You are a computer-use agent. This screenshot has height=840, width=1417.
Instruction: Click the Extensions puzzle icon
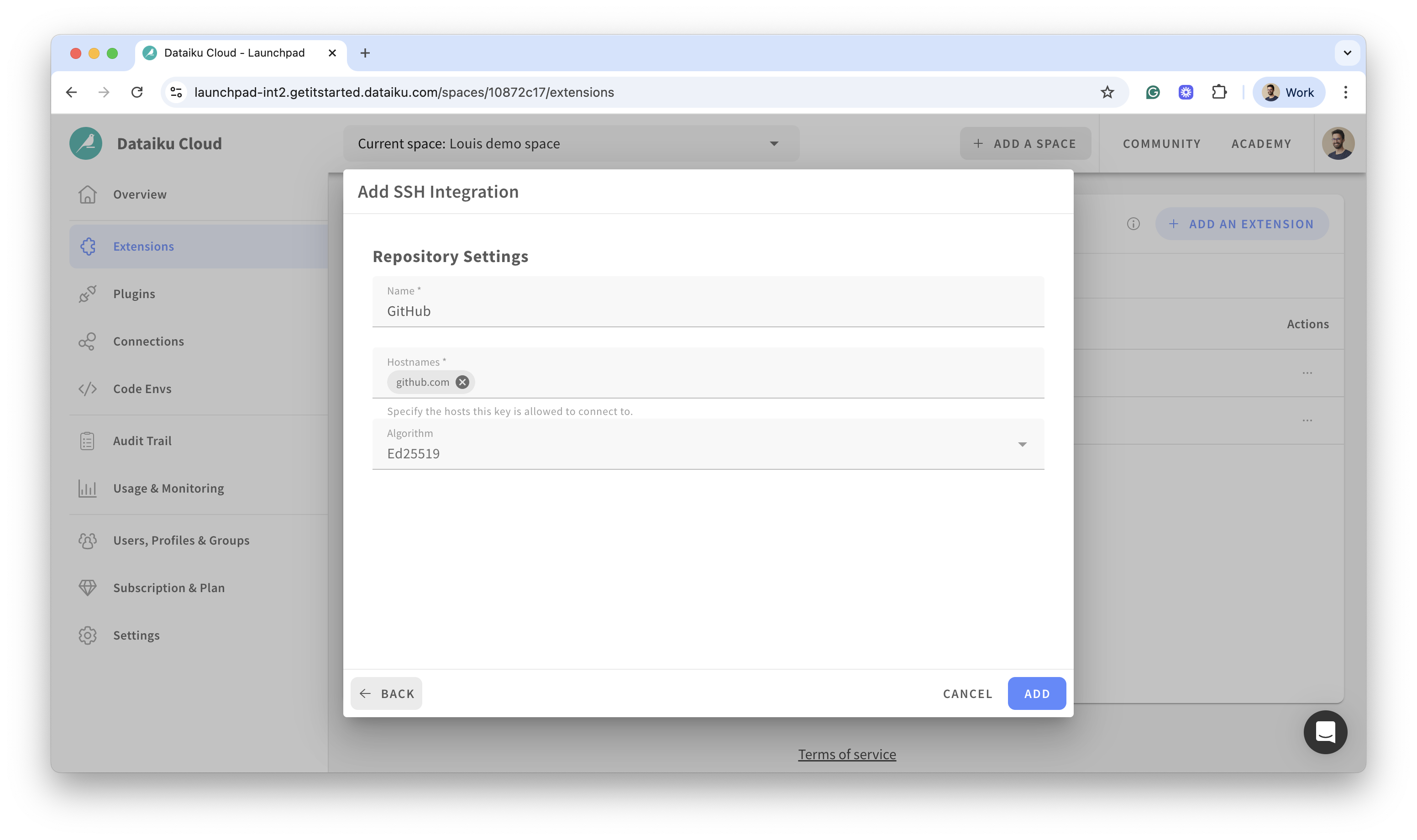pos(88,246)
